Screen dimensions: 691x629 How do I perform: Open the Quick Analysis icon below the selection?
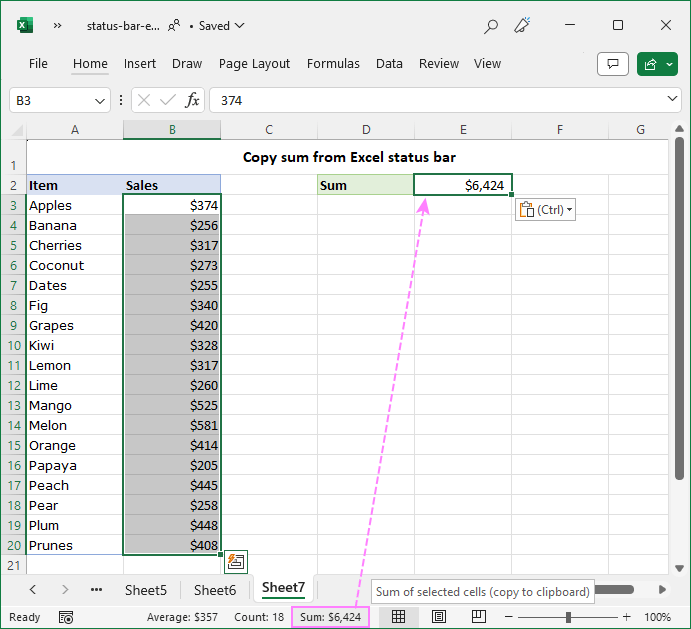[235, 561]
